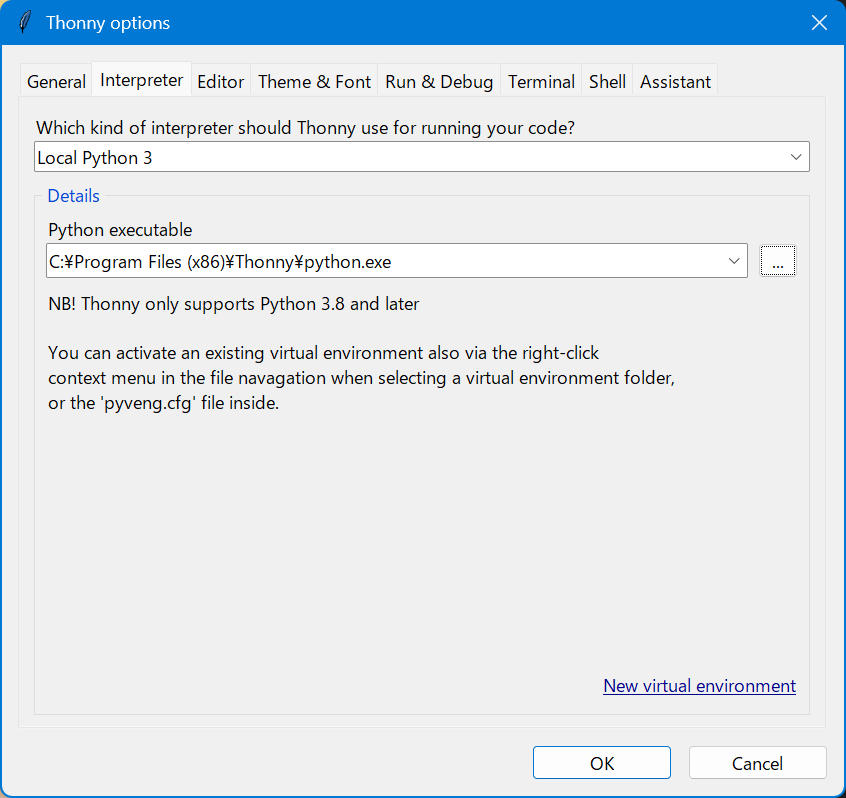This screenshot has width=846, height=798.
Task: Click the 'Details' group label
Action: pos(73,196)
